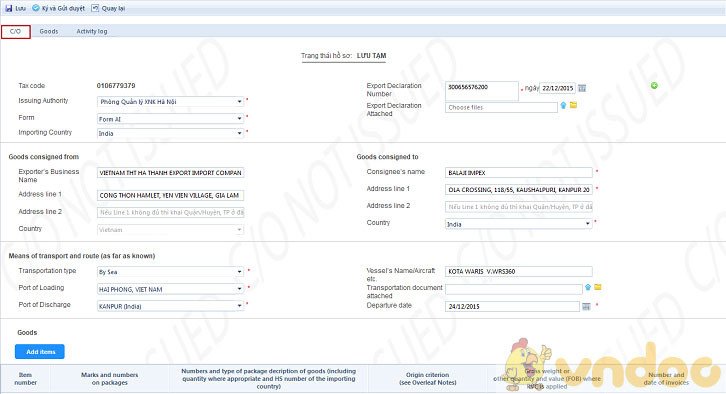Click Transportation document attached field
The width and height of the screenshot is (726, 394).
pos(513,289)
